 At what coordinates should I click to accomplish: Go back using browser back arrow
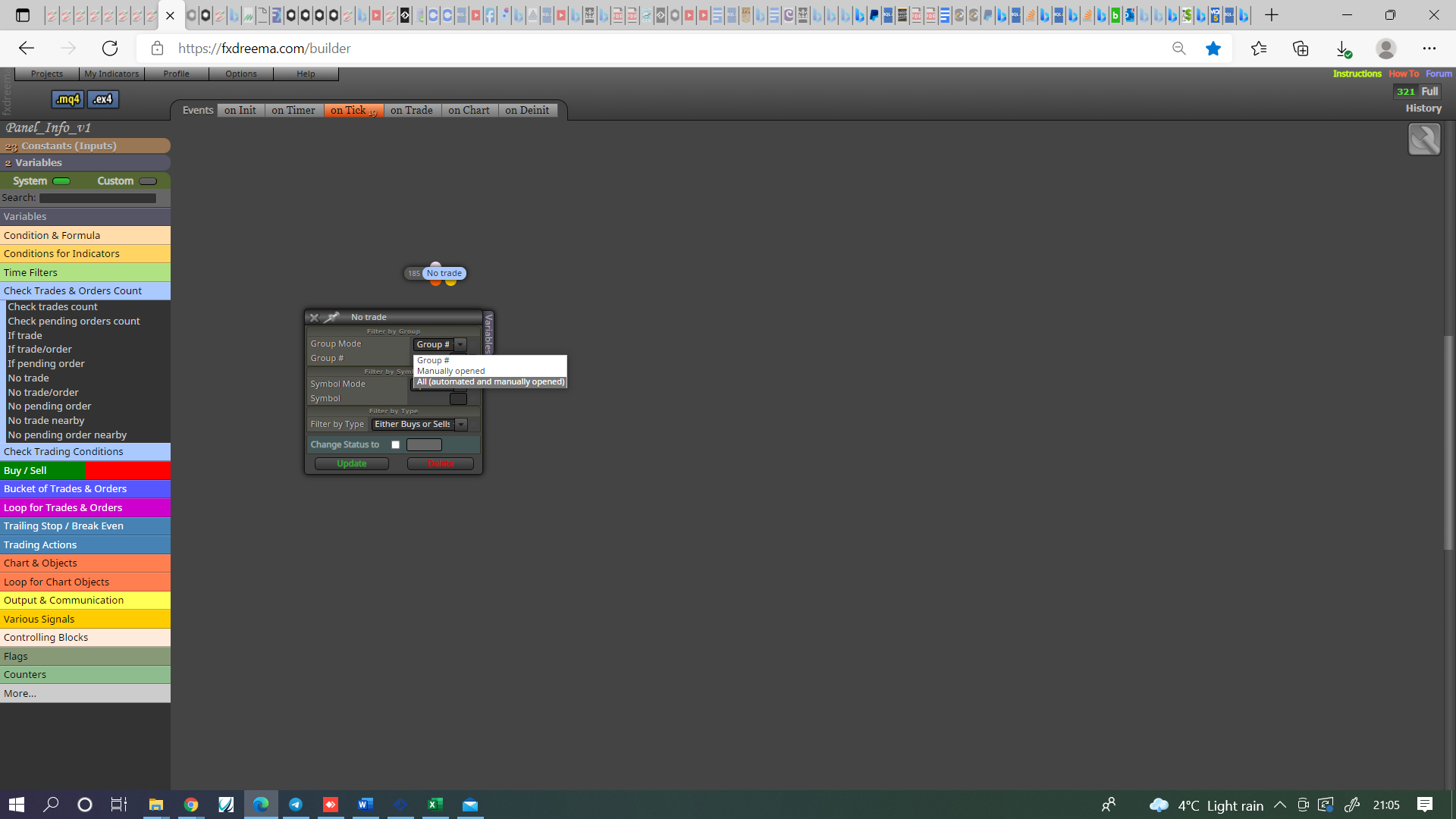(x=27, y=49)
